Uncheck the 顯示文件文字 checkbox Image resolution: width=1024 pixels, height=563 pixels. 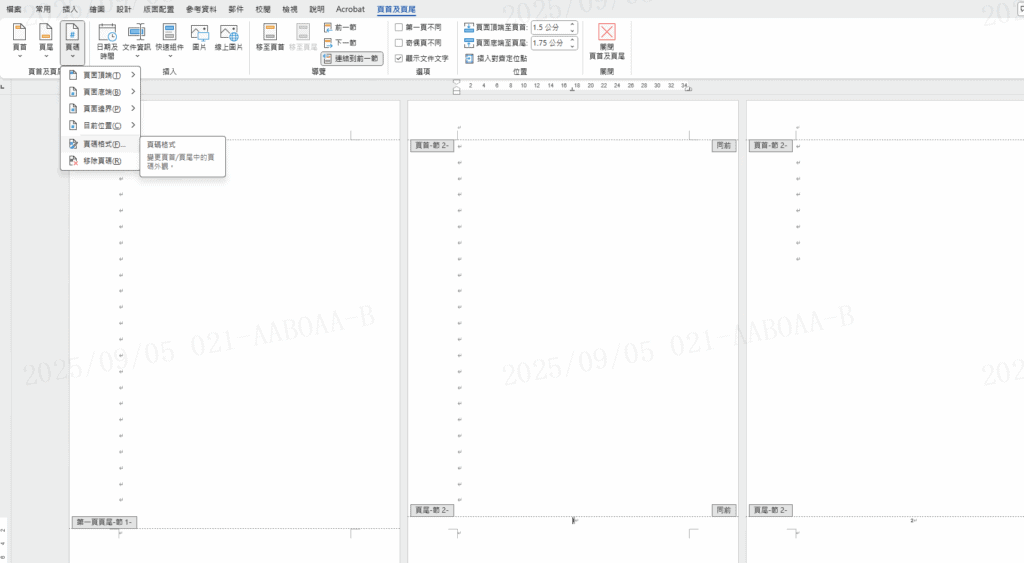coord(399,58)
